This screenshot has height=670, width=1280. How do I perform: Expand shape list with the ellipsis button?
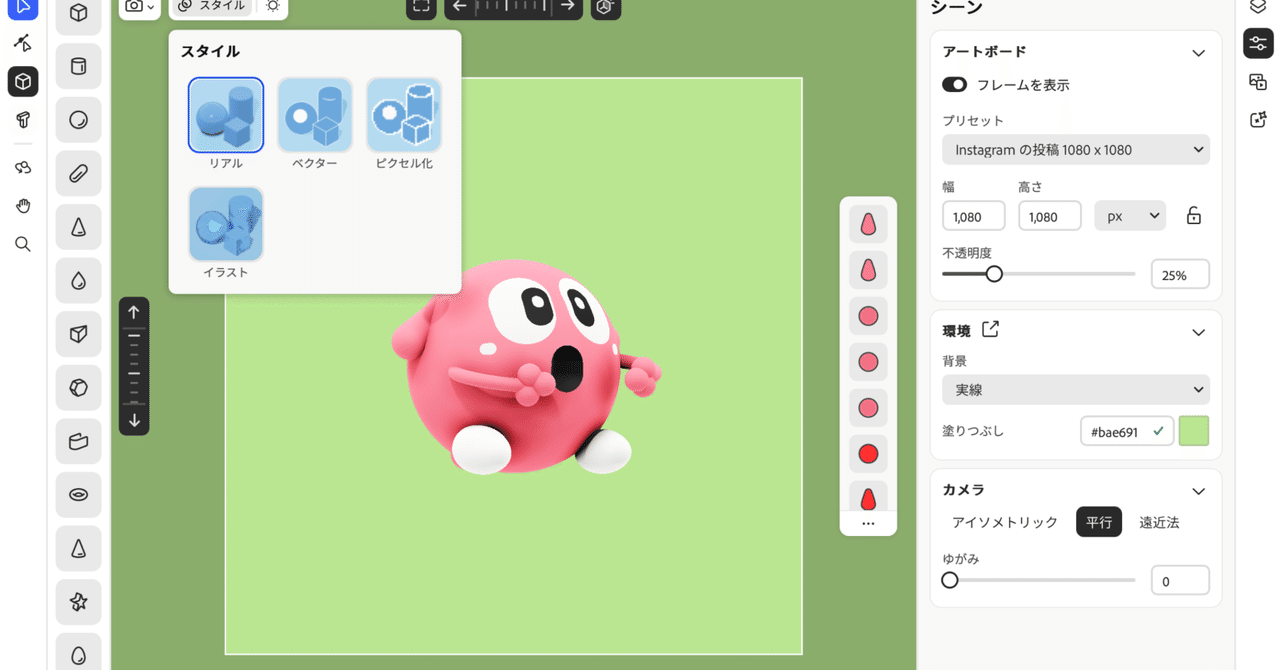(x=868, y=523)
